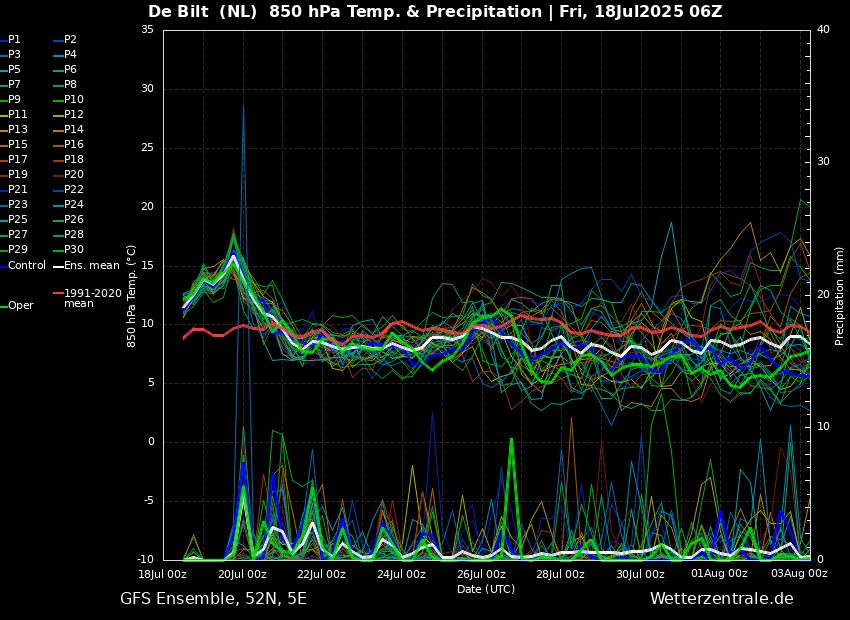Click the 01Aug 00z axis label
850x620 pixels.
coord(720,574)
